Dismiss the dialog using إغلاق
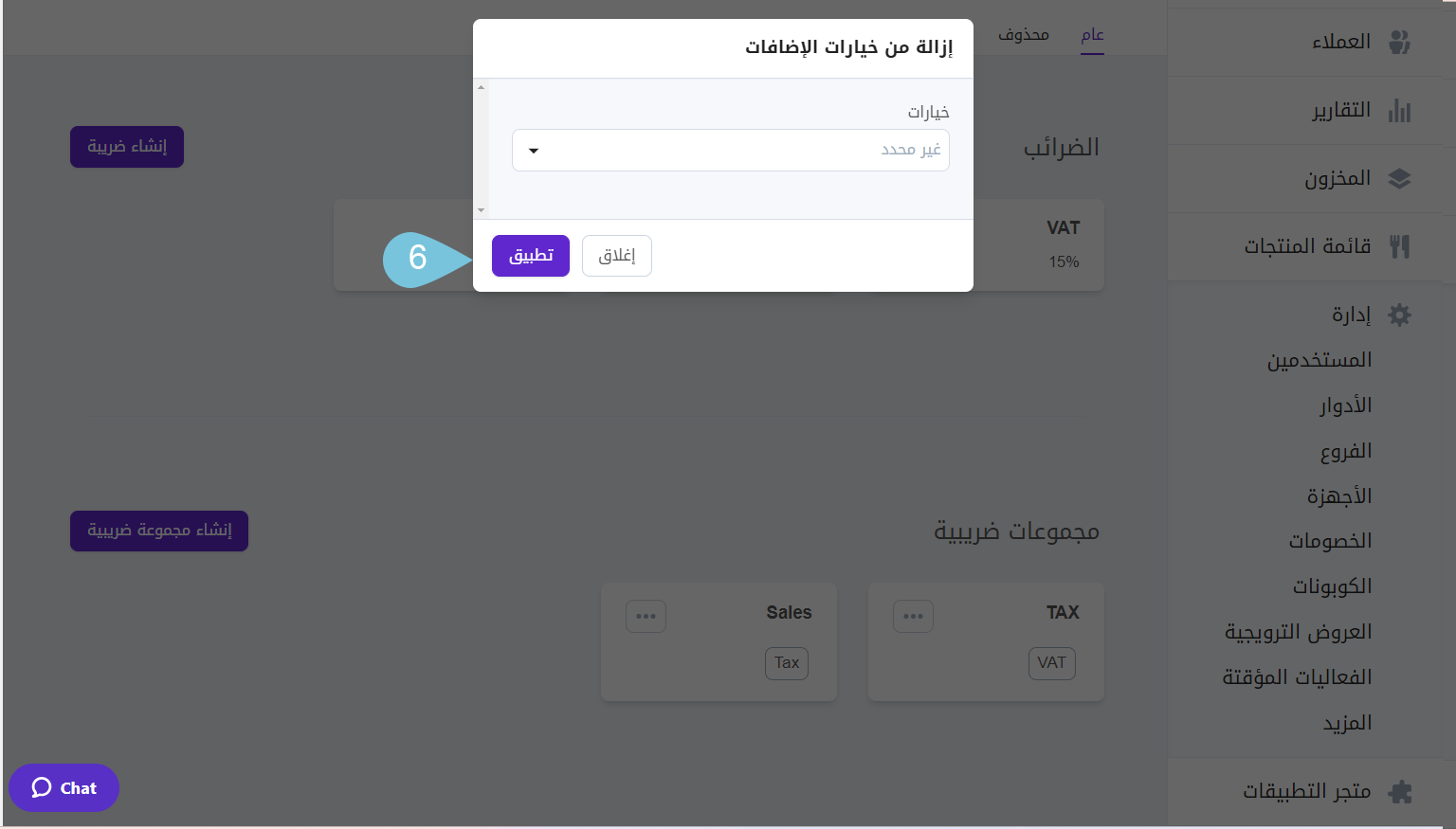Viewport: 1456px width, 829px height. coord(616,255)
